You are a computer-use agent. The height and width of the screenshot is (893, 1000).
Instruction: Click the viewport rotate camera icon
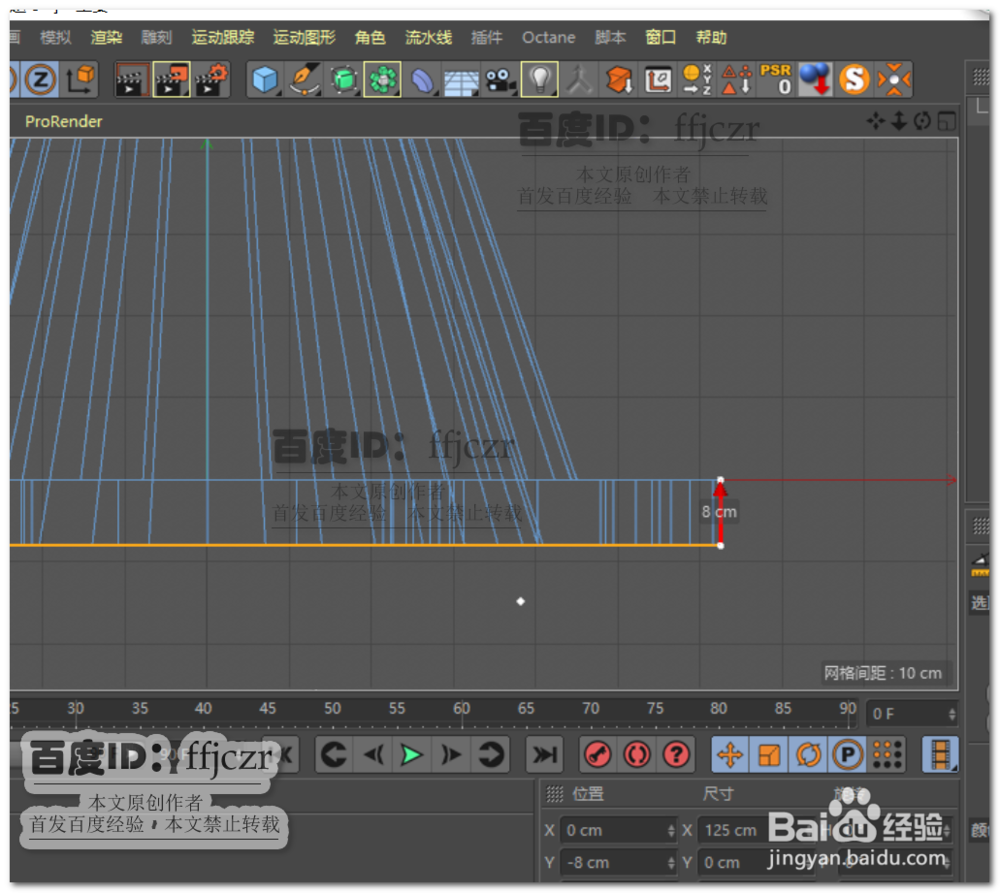click(x=922, y=121)
